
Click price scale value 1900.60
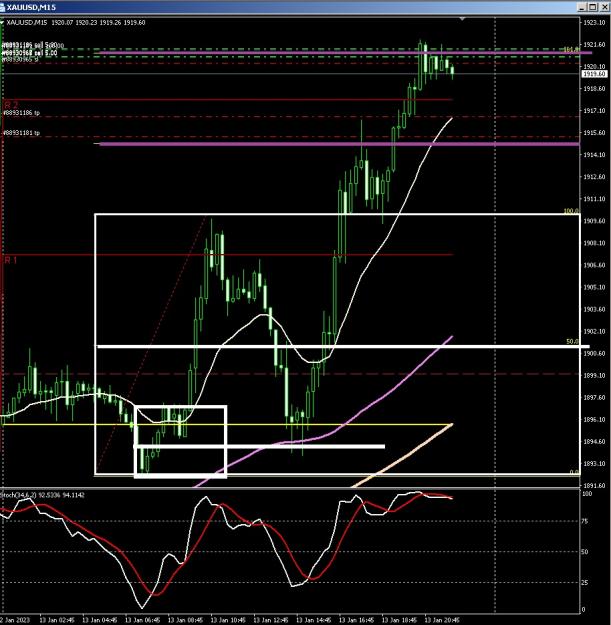(x=594, y=353)
